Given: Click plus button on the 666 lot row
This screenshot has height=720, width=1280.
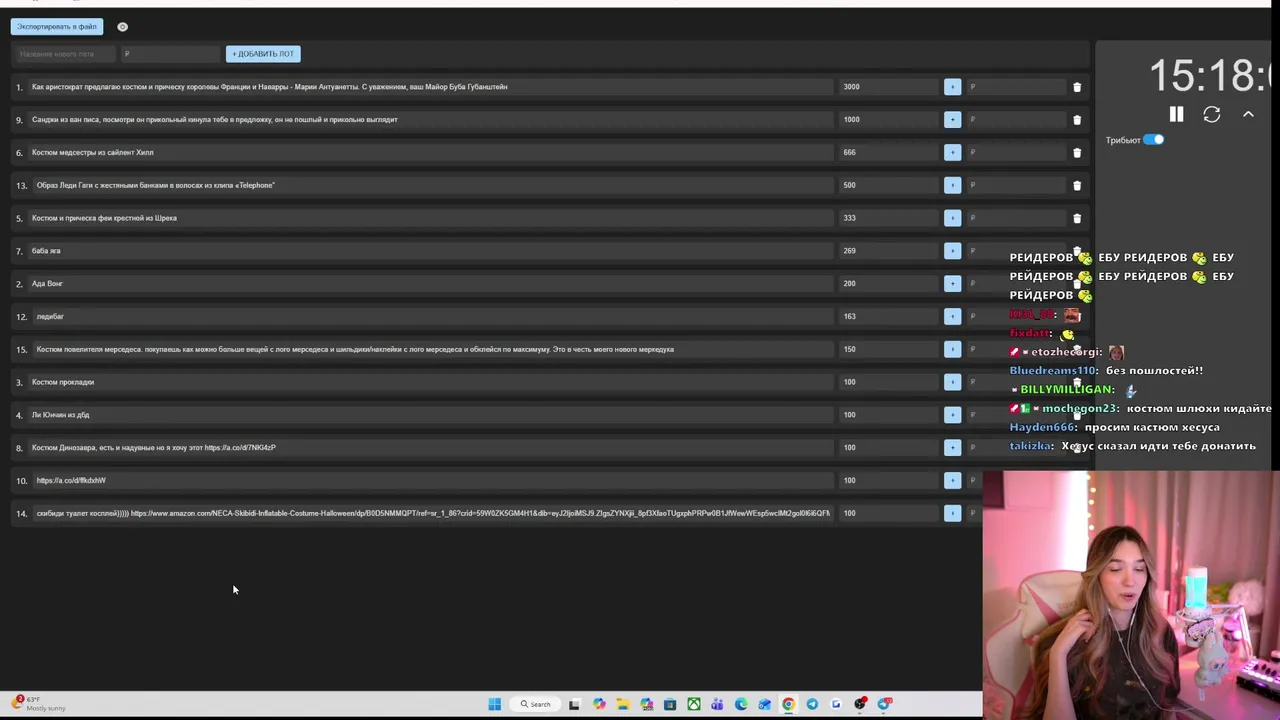Looking at the screenshot, I should (x=952, y=153).
